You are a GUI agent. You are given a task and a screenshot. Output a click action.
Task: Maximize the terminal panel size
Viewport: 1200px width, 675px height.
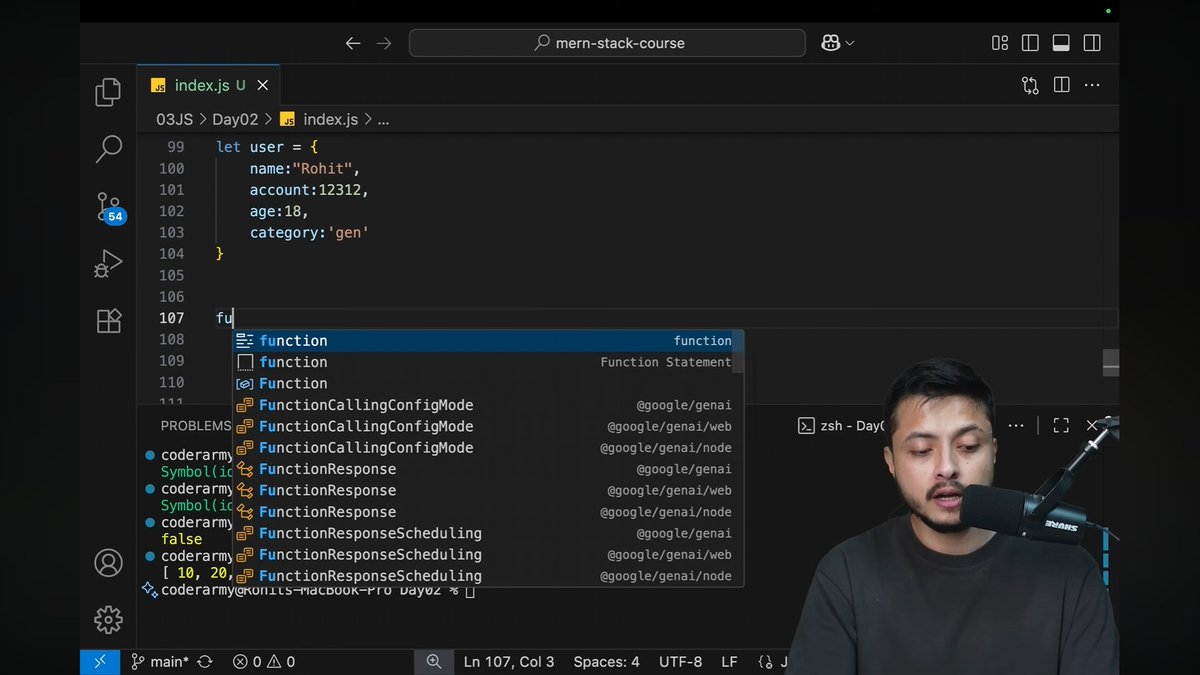coord(1061,425)
